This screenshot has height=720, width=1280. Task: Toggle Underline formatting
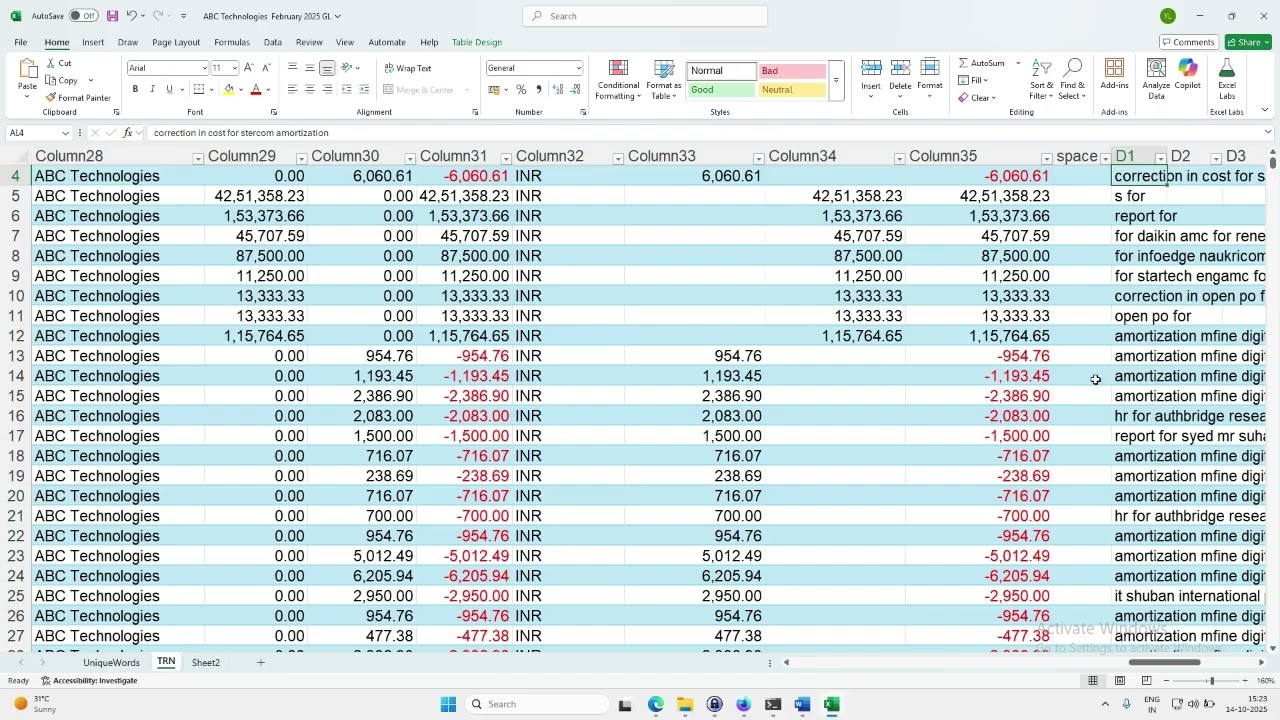pos(168,89)
